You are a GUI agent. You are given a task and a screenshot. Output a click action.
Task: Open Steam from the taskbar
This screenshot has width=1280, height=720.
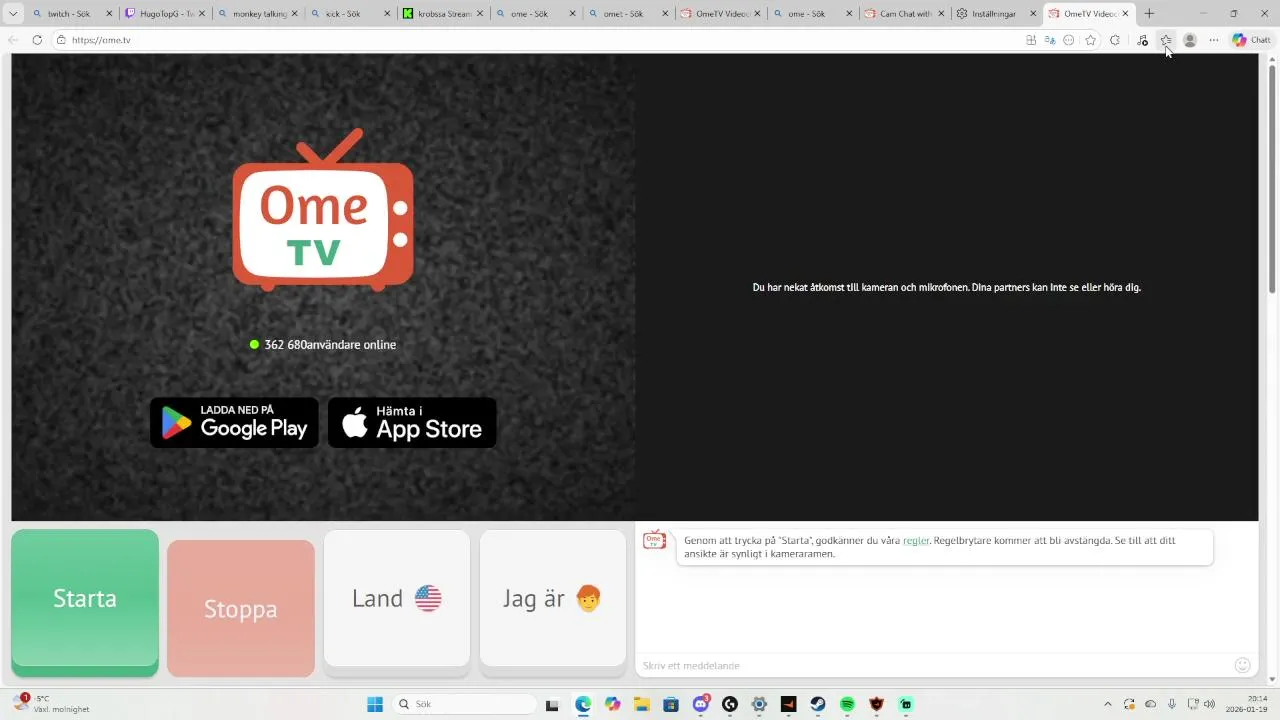[x=818, y=705]
